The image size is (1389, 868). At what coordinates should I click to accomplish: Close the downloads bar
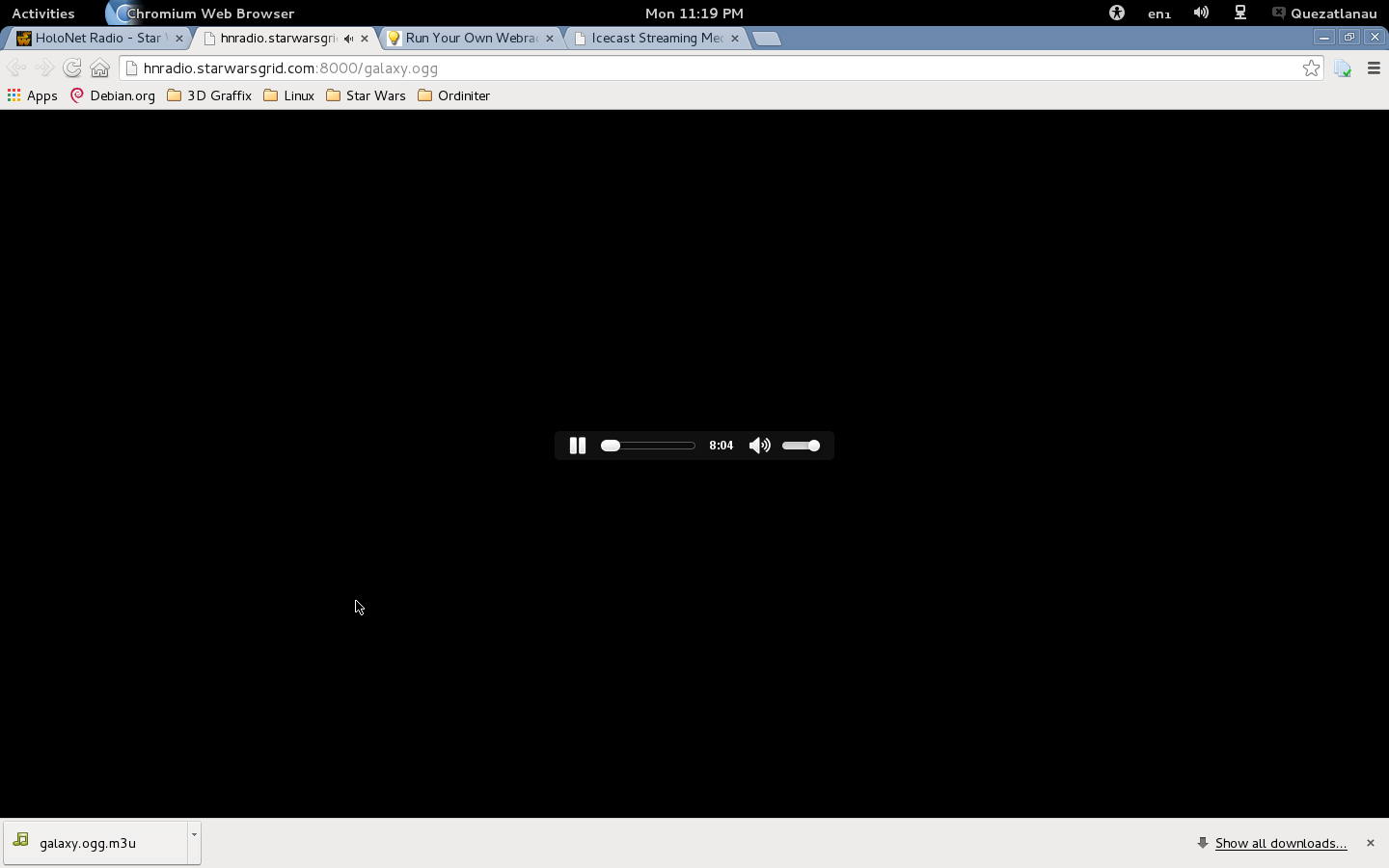click(x=1370, y=843)
